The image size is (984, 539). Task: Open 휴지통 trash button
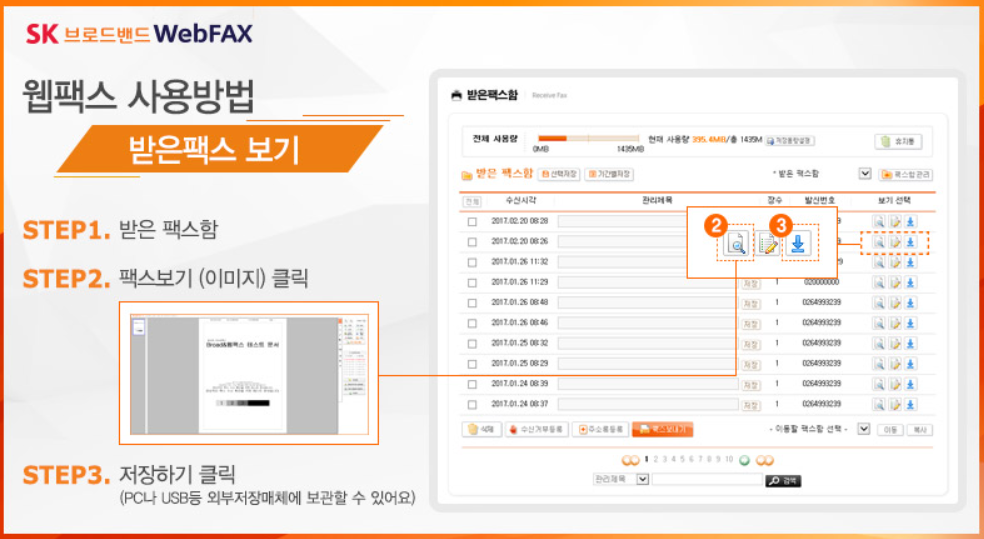pos(898,142)
